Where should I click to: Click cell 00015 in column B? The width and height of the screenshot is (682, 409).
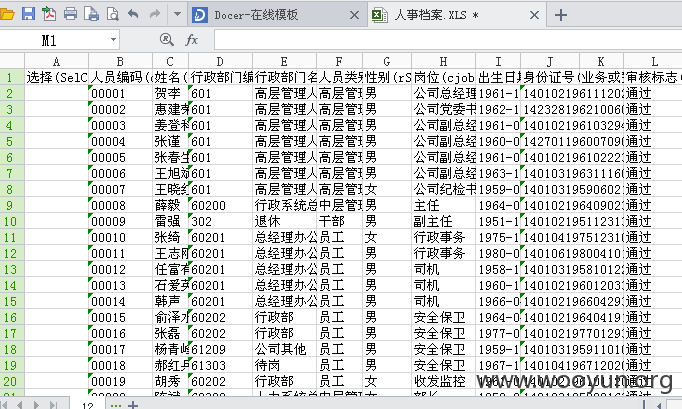120,318
